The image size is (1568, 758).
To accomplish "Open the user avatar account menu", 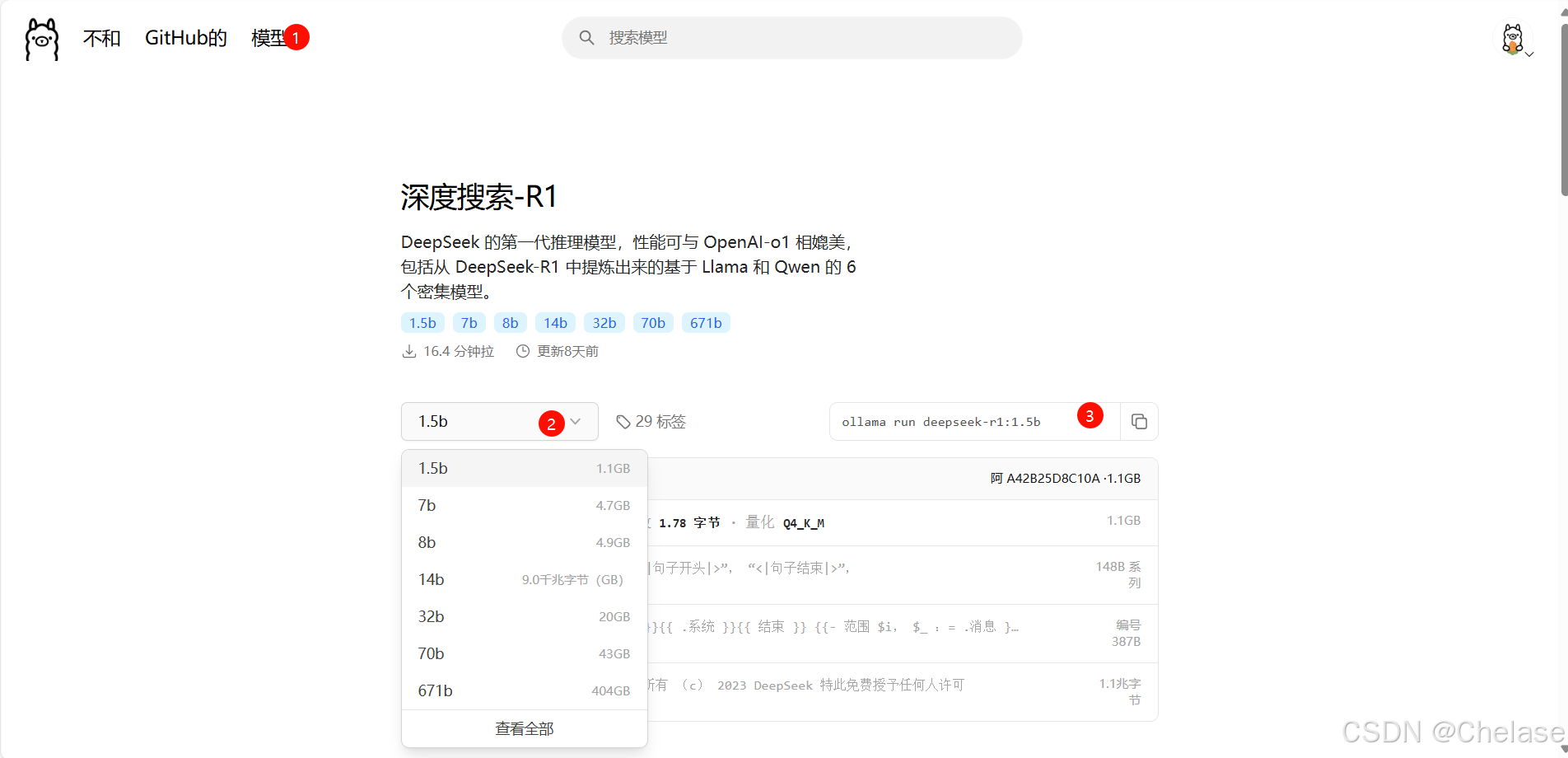I will point(1514,39).
